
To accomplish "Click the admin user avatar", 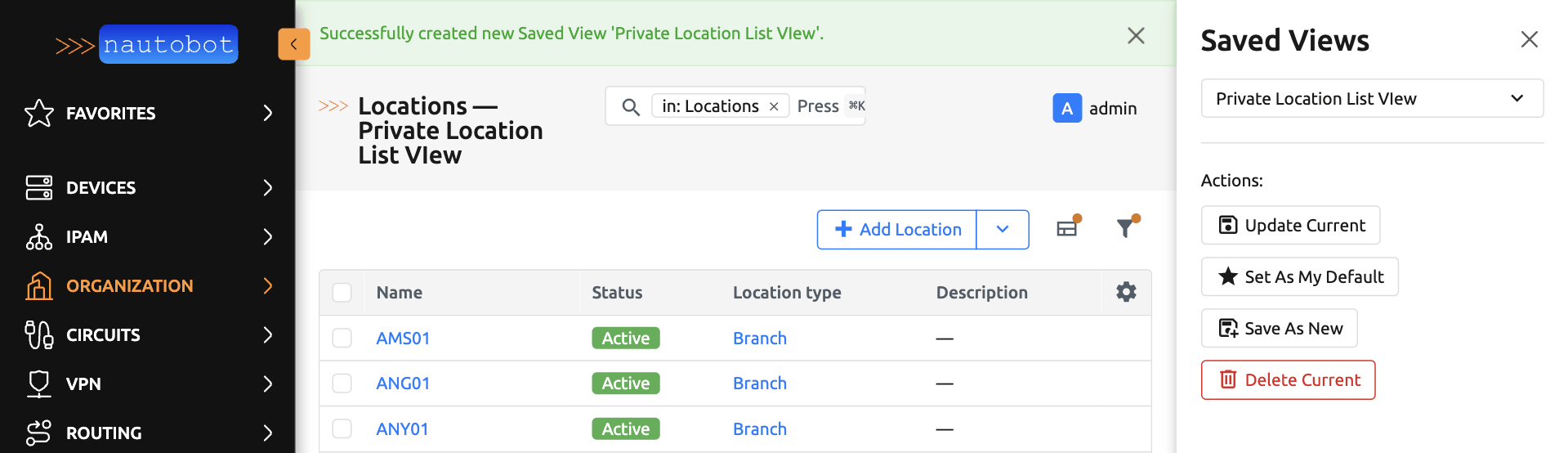I will [x=1066, y=108].
